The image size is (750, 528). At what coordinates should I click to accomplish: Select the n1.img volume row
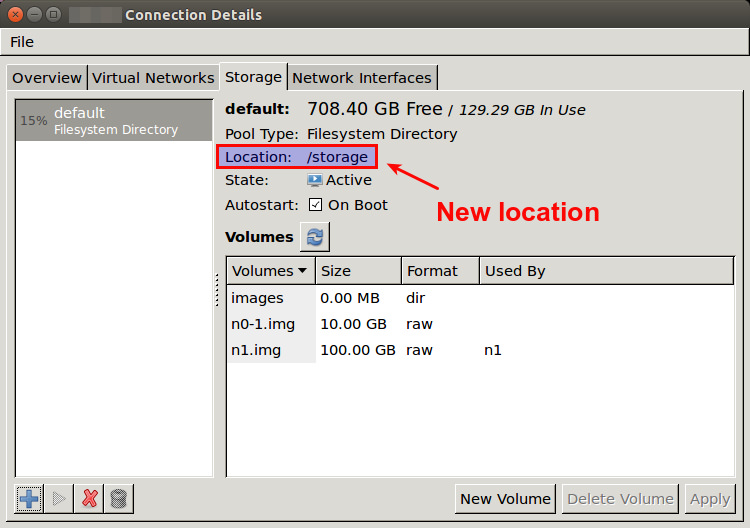[x=256, y=350]
